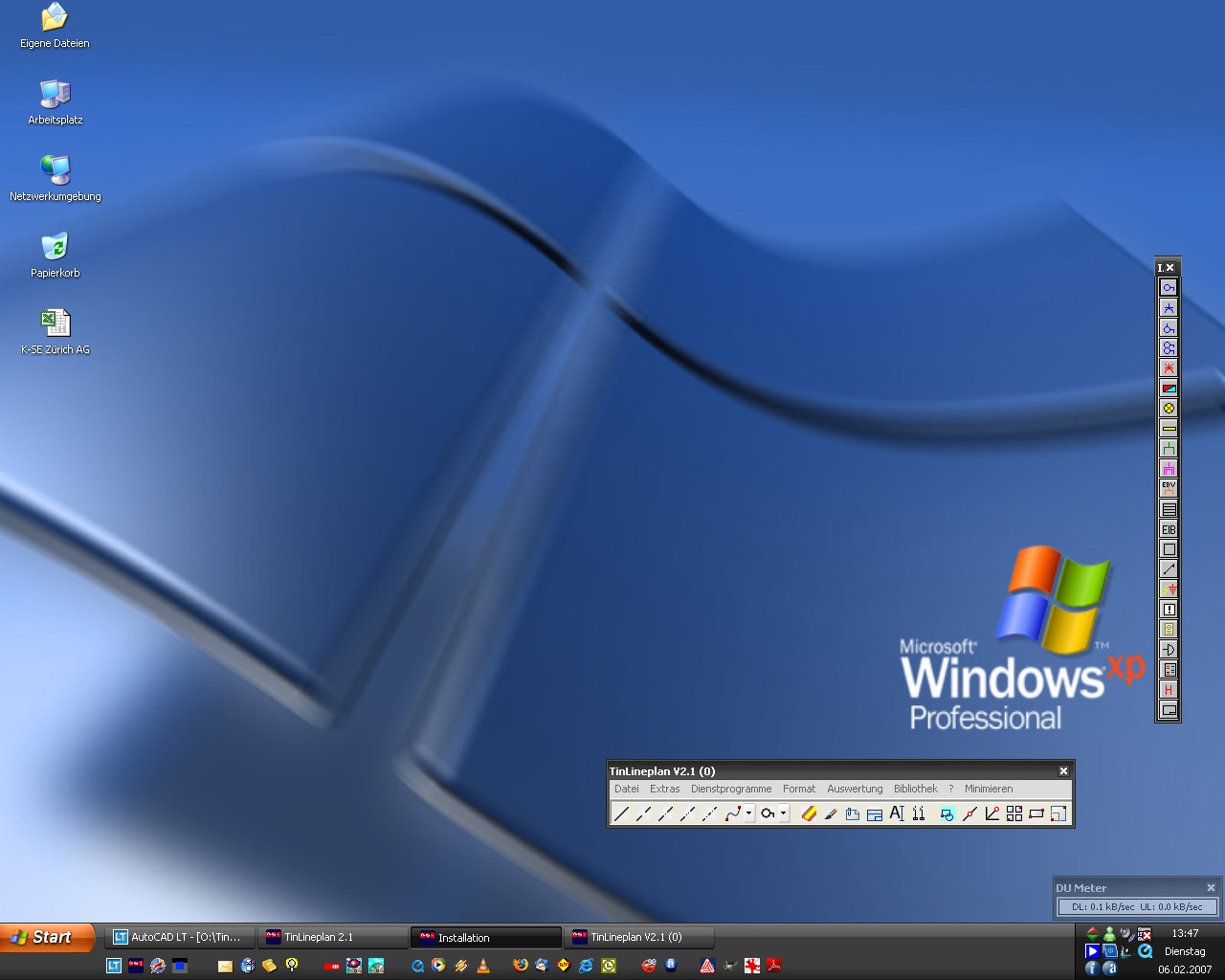Click the cyan highlighted shapes icon

click(947, 813)
